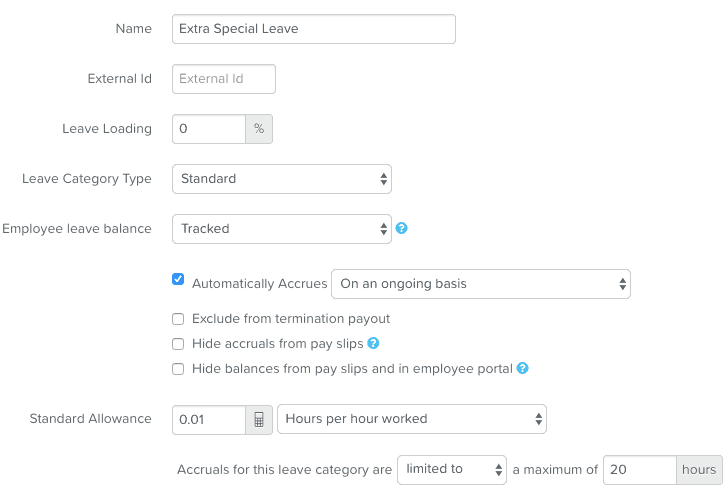Screen dimensions: 727x492
Task: Open help icon for Hide accruals from pay slips
Action: (x=373, y=343)
